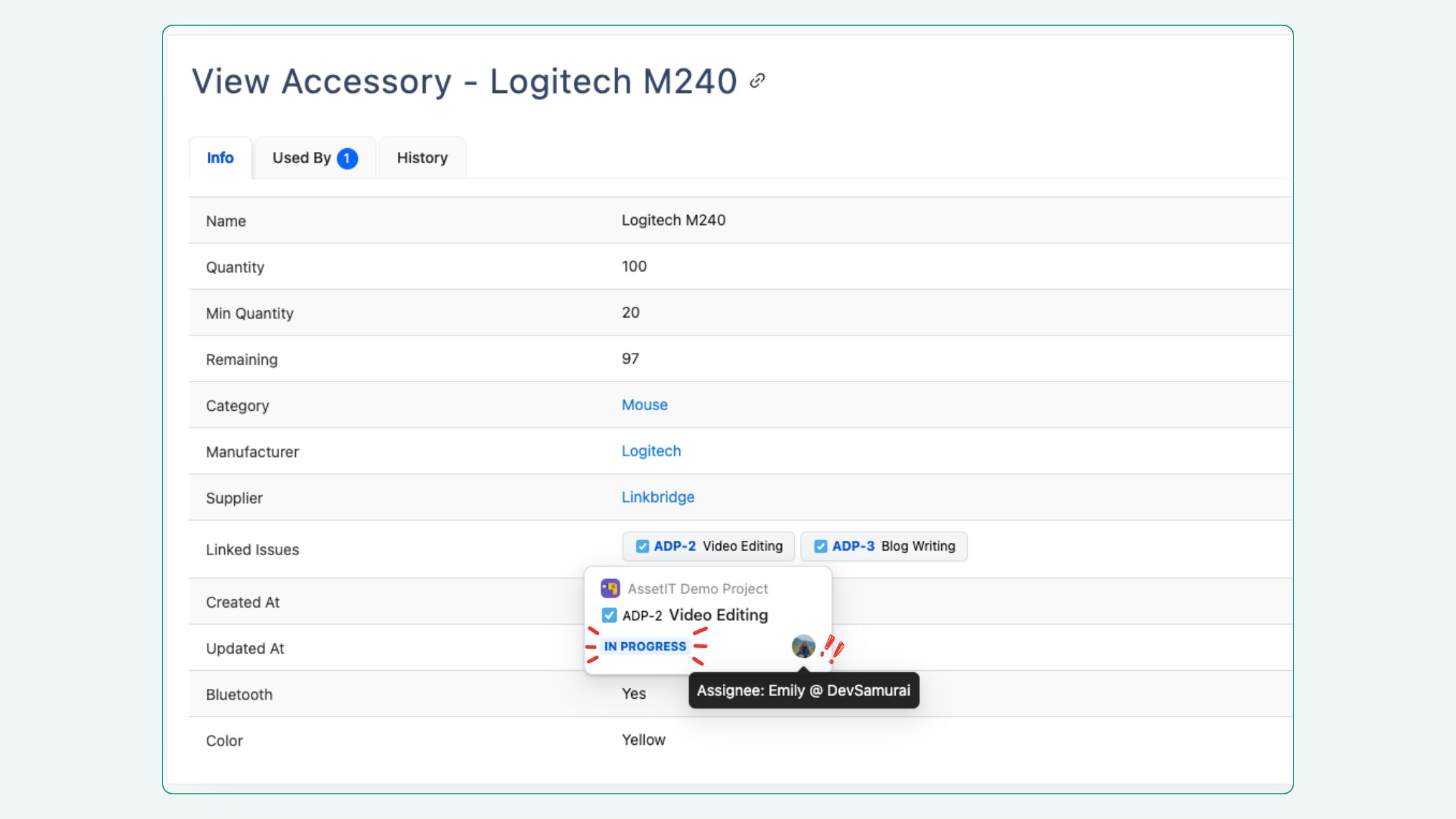Click the count badge on the Used By tab
The image size is (1456, 819).
[x=346, y=157]
